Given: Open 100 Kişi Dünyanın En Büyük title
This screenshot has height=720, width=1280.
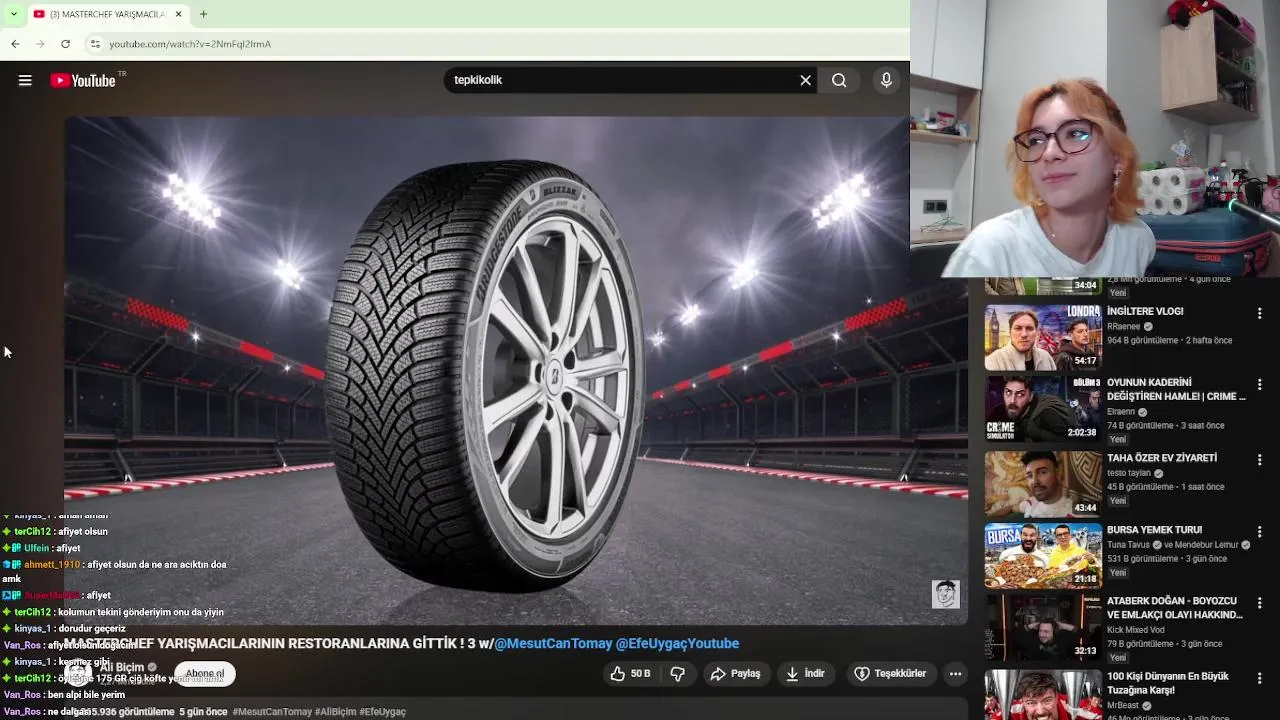Looking at the screenshot, I should tap(1168, 683).
